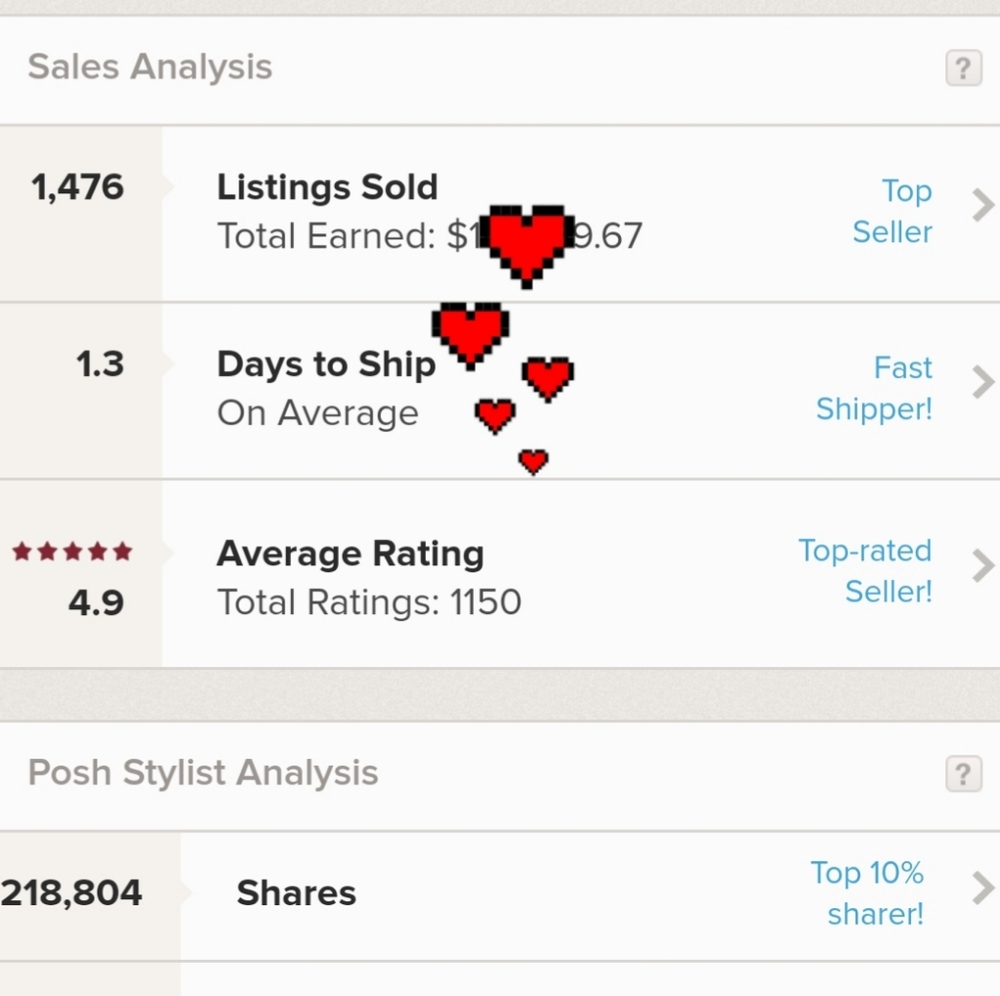Select the 1,476 listings sold count
The width and height of the screenshot is (1000, 996).
[x=77, y=187]
